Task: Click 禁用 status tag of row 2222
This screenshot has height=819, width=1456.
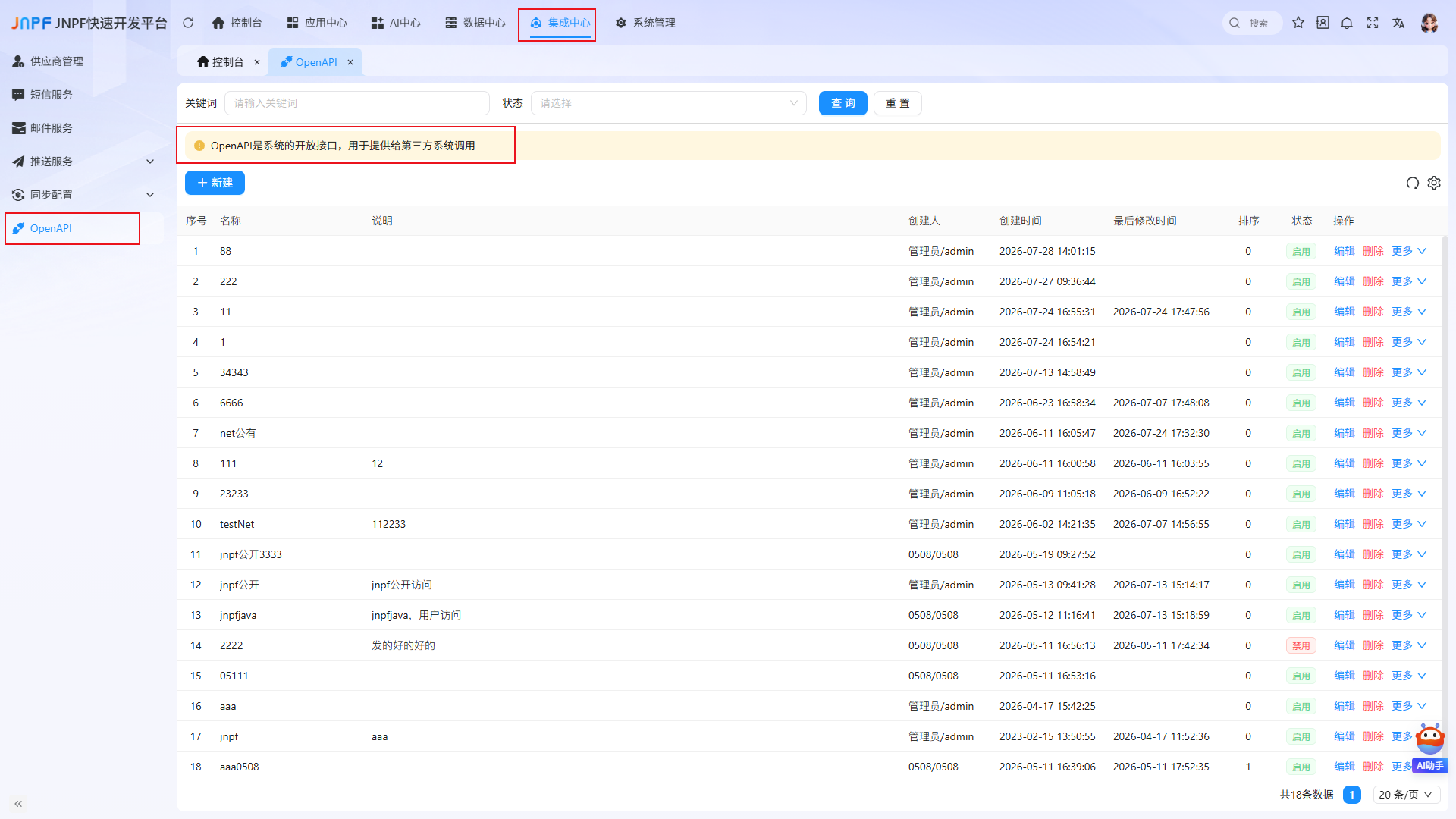Action: [x=1301, y=645]
